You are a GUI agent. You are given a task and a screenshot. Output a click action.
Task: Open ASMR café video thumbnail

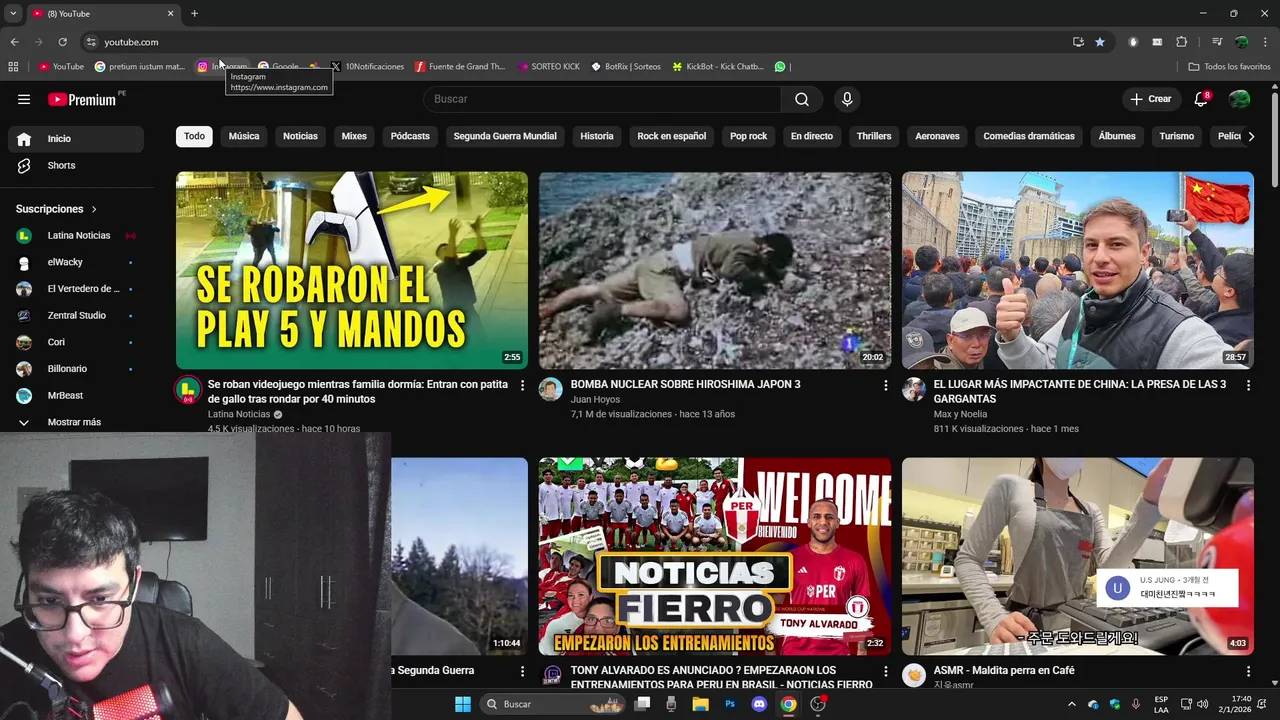[x=1078, y=556]
